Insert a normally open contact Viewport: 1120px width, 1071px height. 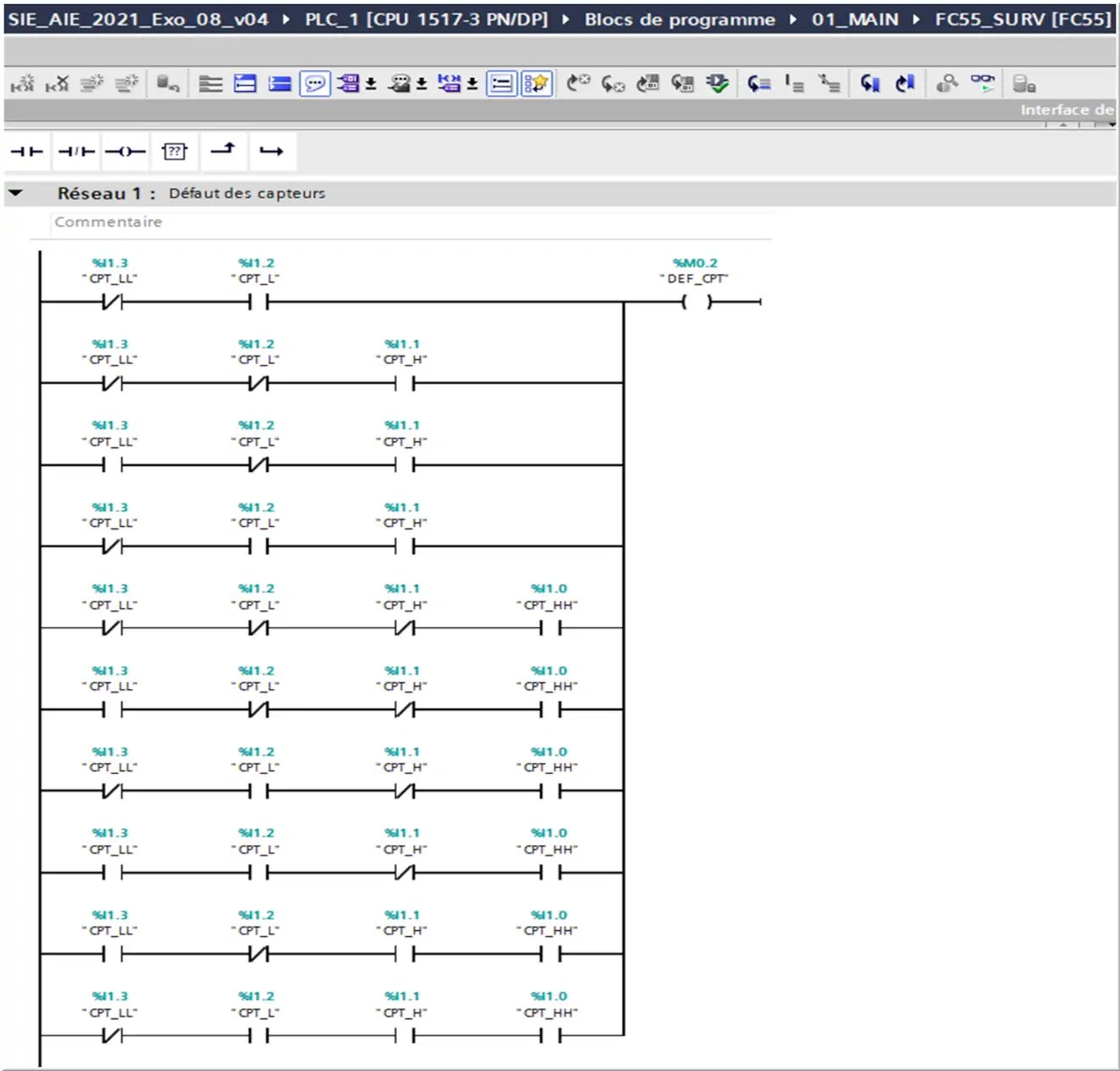[x=26, y=151]
